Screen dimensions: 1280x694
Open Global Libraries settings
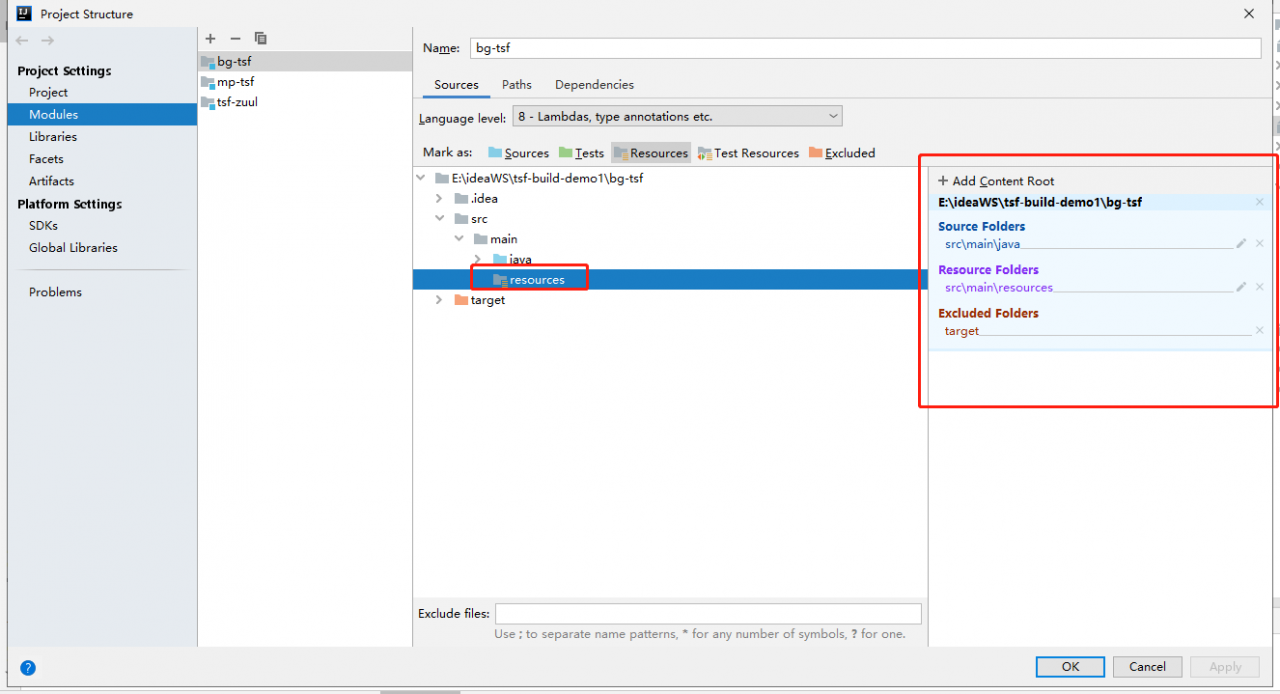click(73, 248)
